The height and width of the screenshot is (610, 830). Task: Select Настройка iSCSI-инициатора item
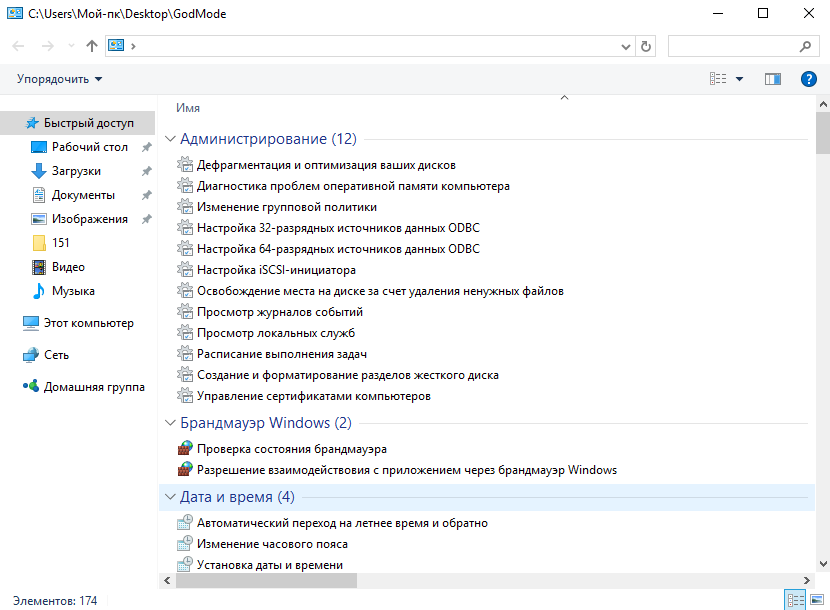[x=276, y=270]
